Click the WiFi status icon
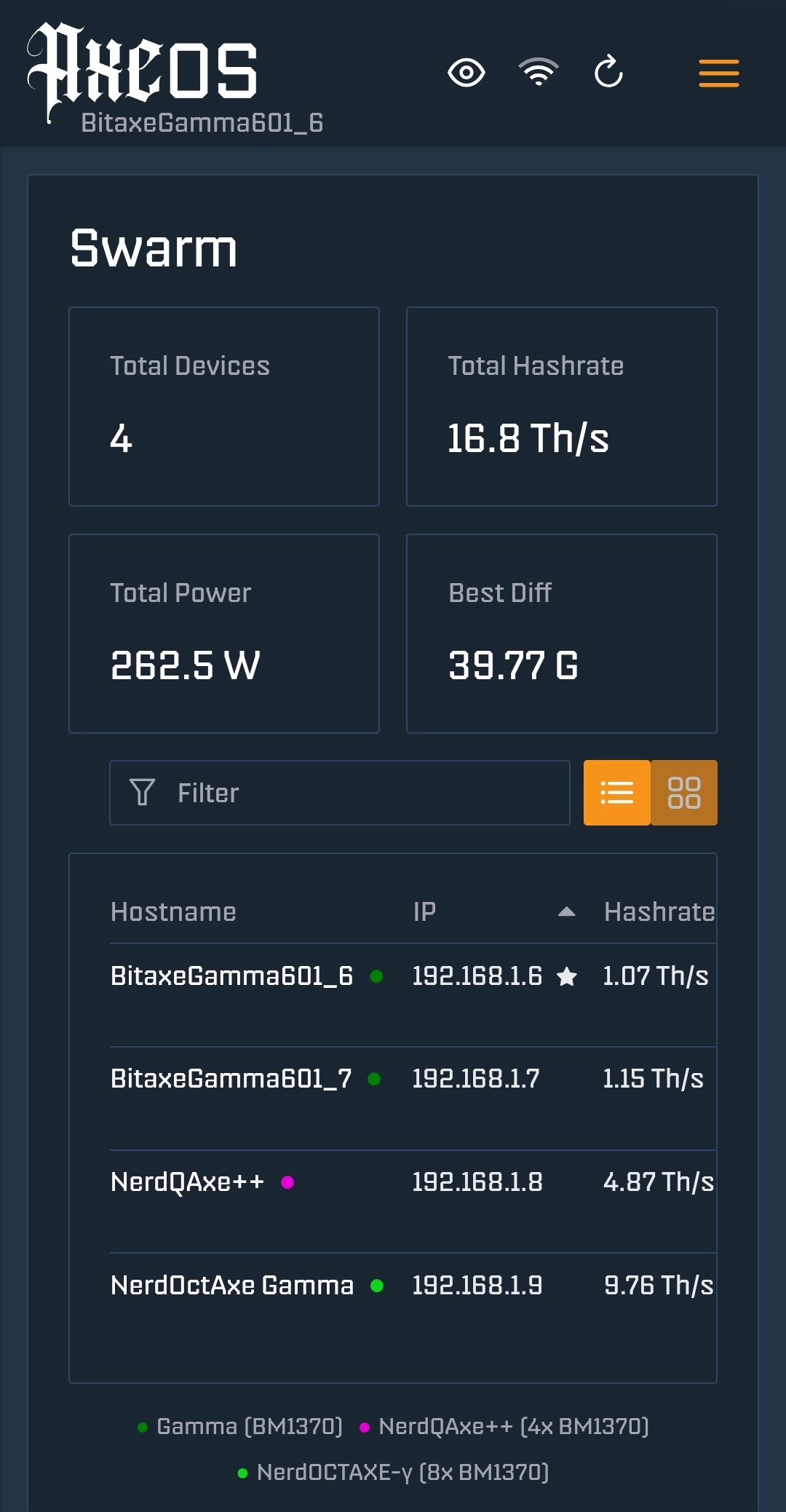The image size is (786, 1512). (539, 72)
